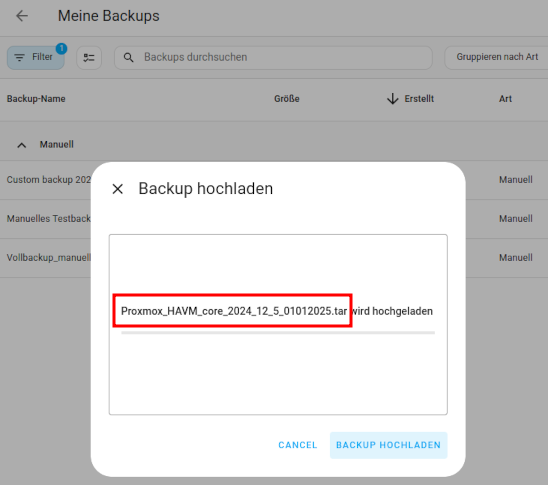Click the Backups durchsuchen search field

pos(273,57)
